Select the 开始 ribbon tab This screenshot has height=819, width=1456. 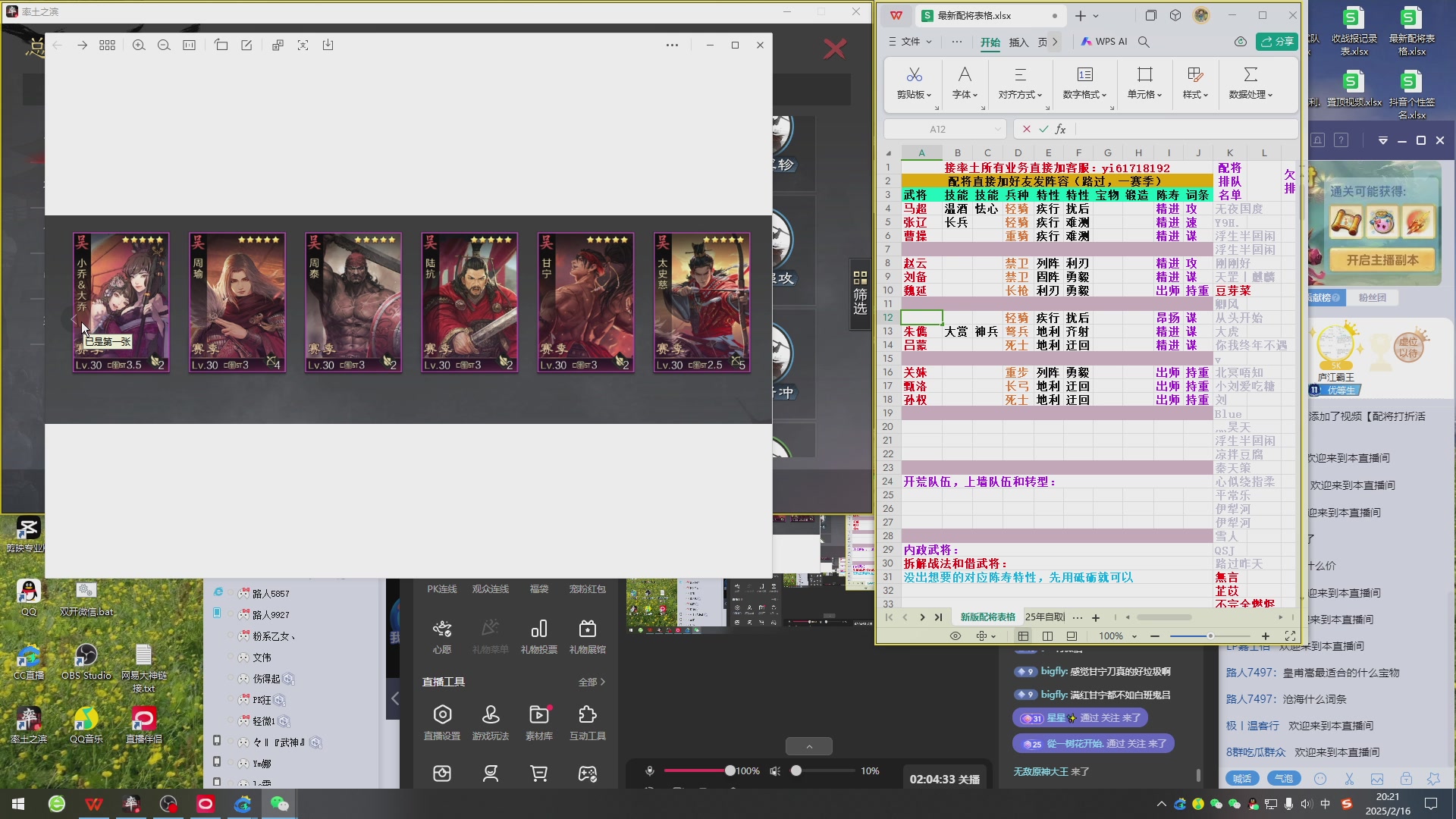coord(990,42)
